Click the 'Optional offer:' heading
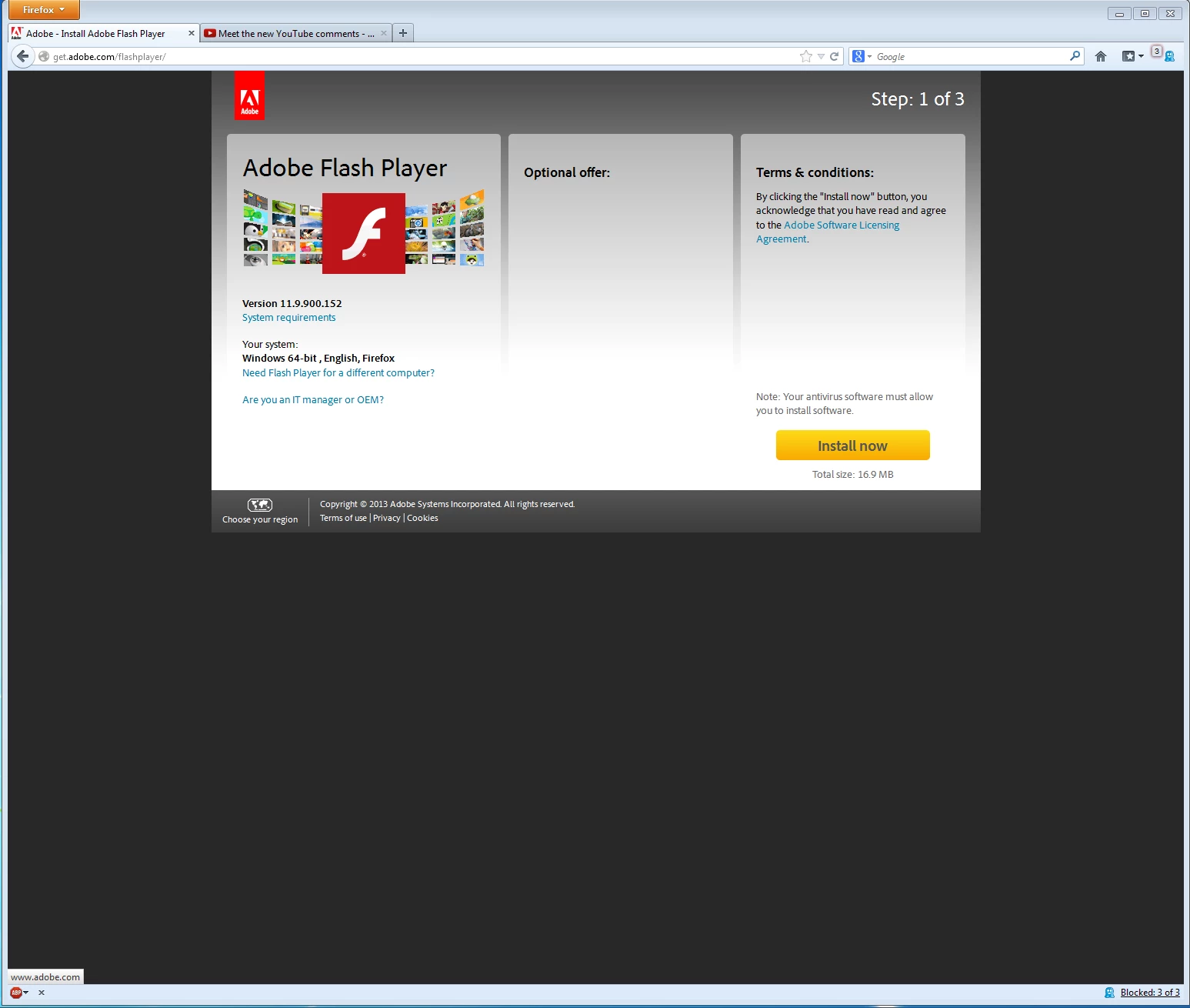This screenshot has height=1008, width=1190. (567, 172)
